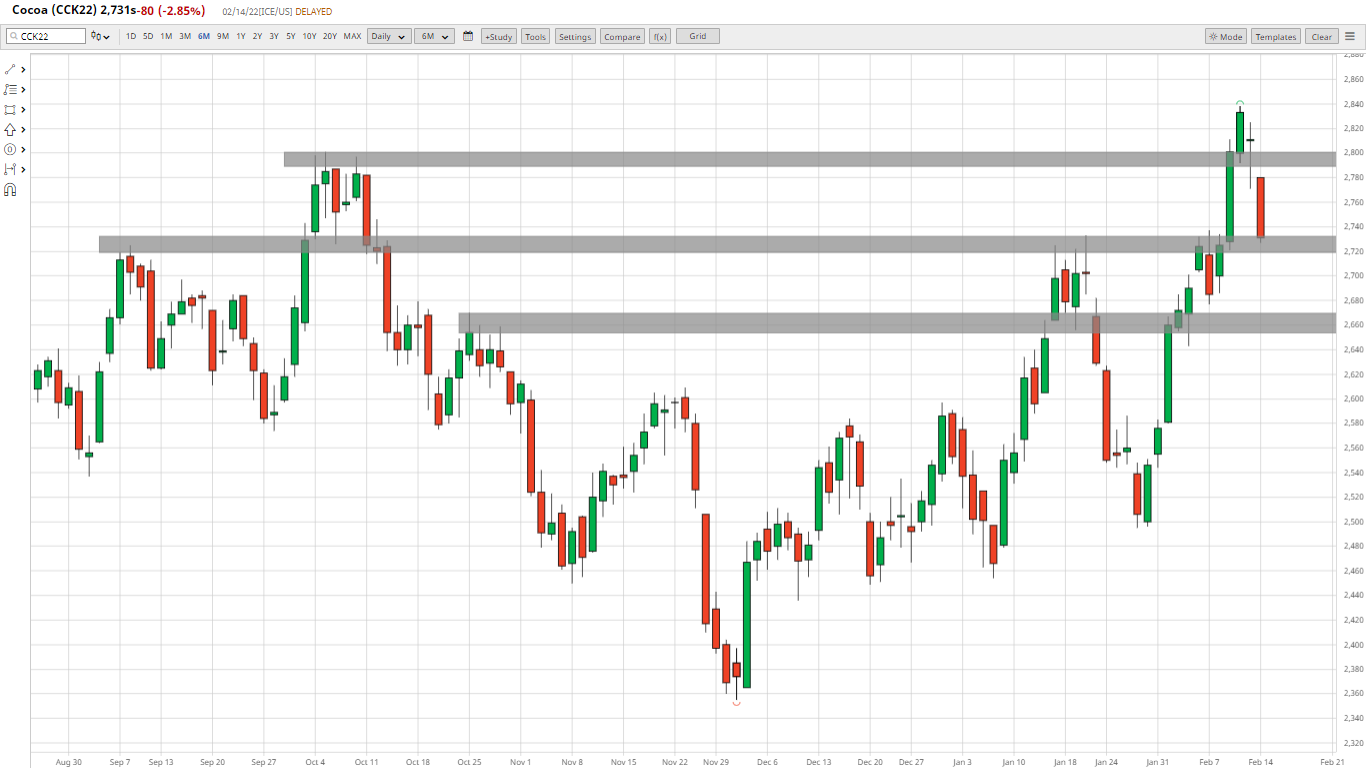
Task: Open the candlestick chart type dropdown
Action: pos(101,36)
